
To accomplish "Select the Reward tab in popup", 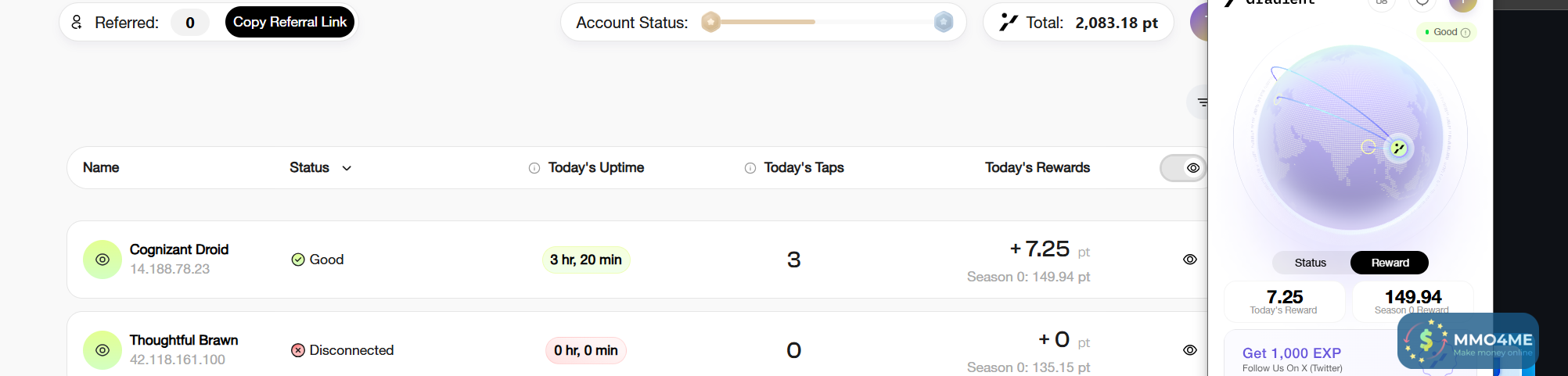I will 1390,263.
